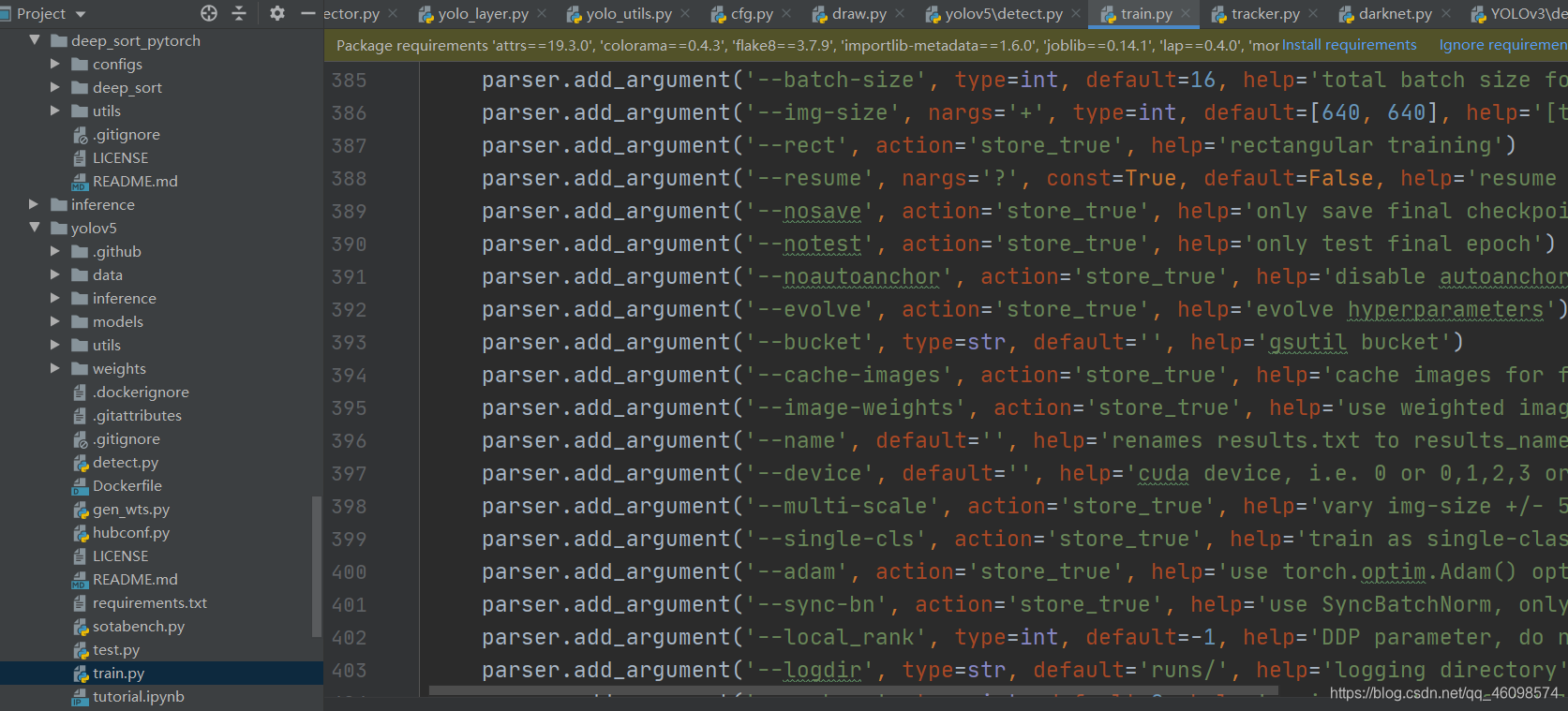Select tutorial.ipynb notebook icon

pyautogui.click(x=81, y=697)
